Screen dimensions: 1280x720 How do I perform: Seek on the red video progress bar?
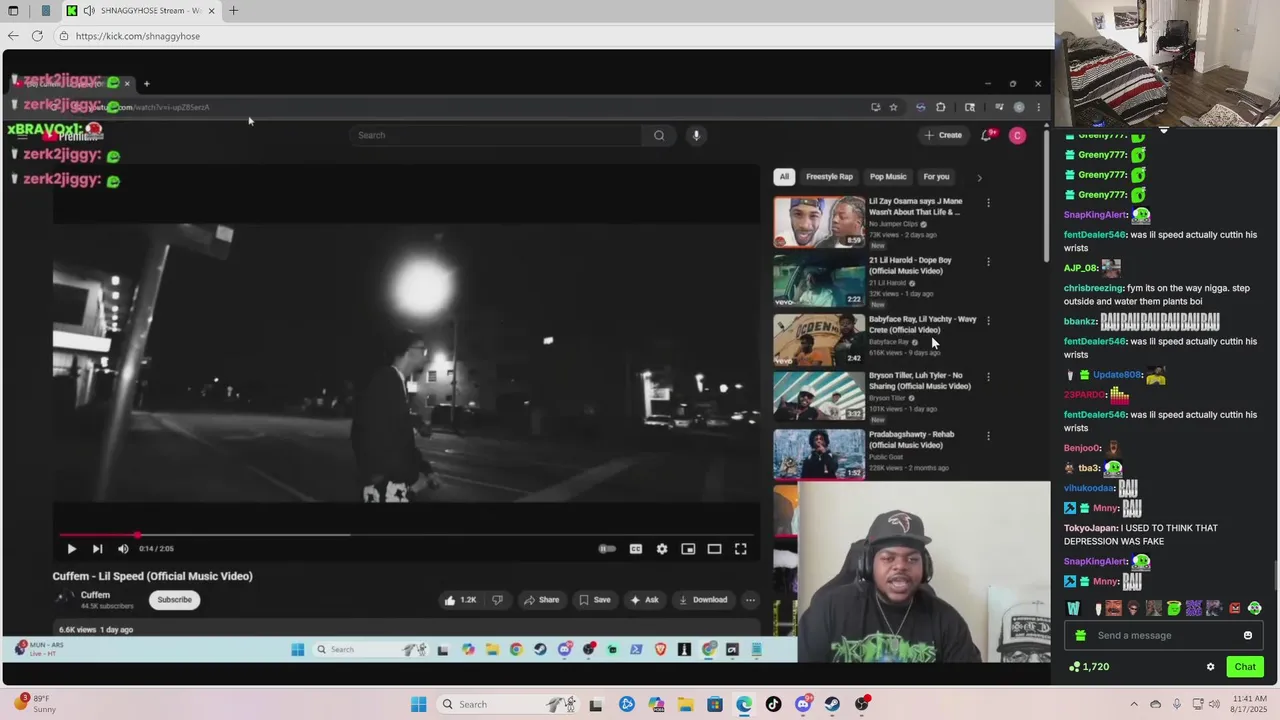click(406, 535)
